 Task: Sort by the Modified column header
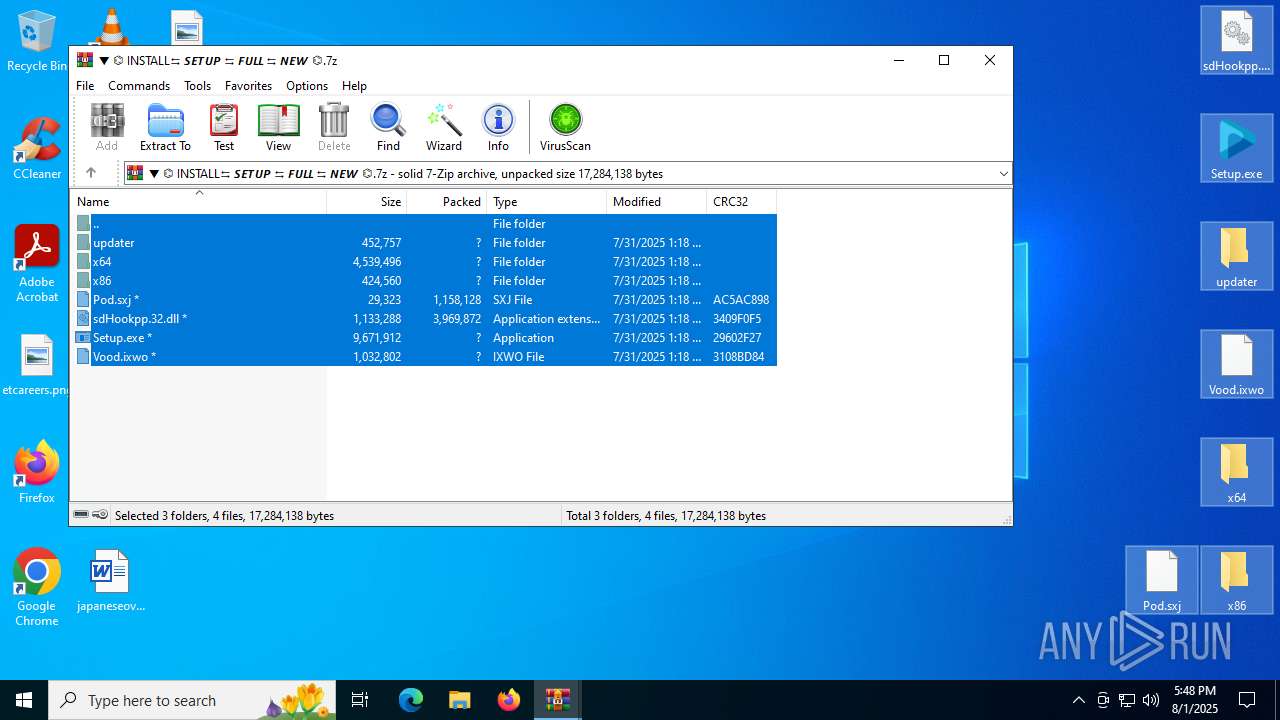click(657, 202)
